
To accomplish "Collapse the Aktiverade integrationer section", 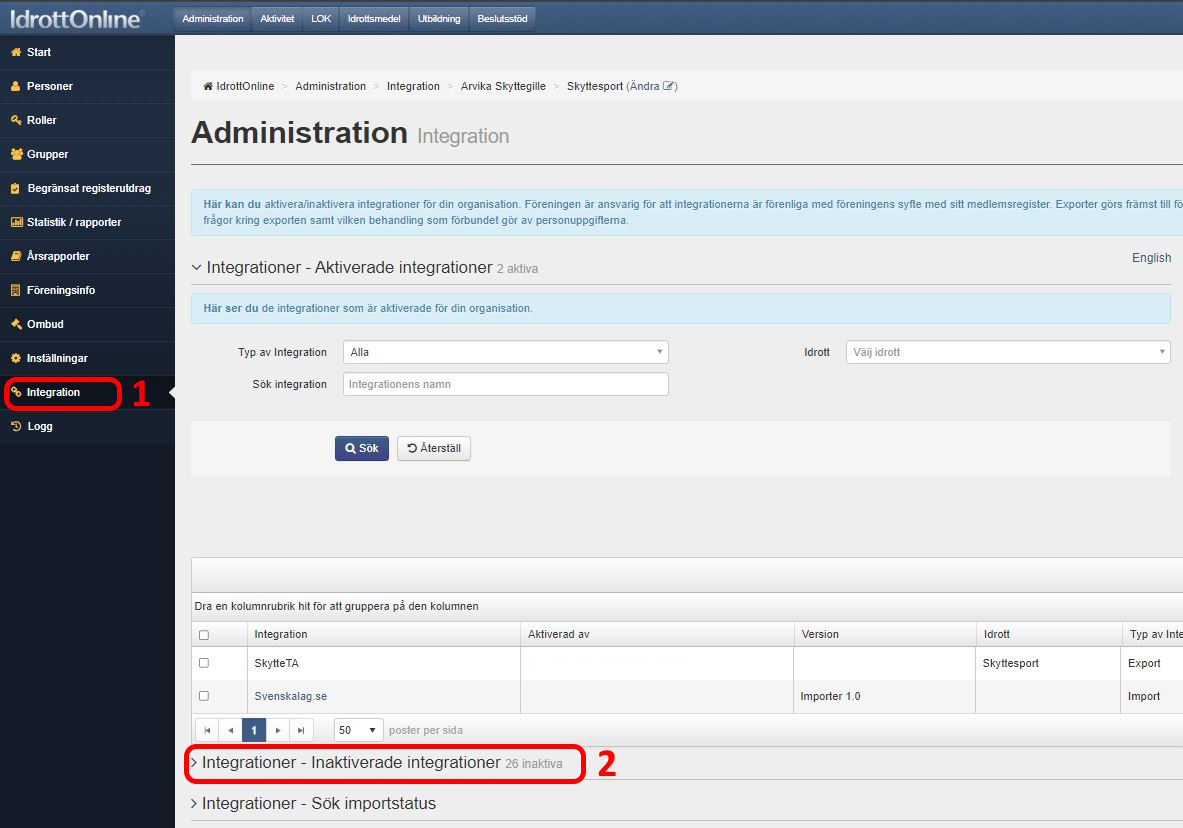I will (349, 267).
